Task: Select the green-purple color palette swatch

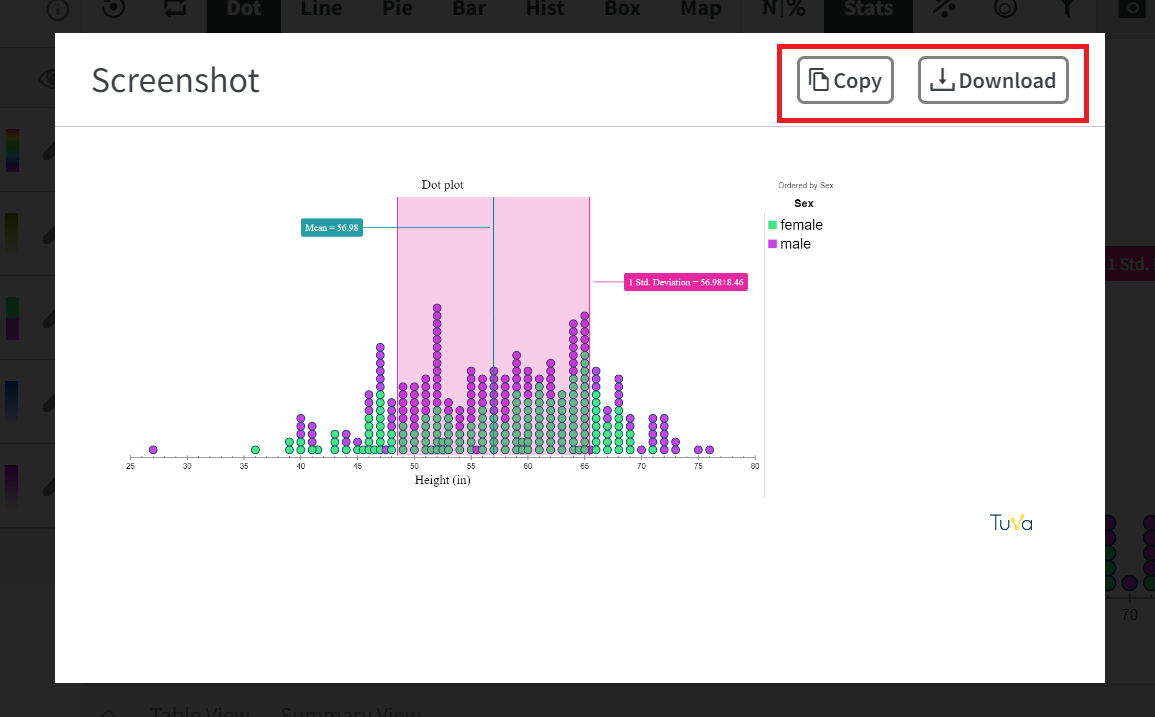Action: 13,318
